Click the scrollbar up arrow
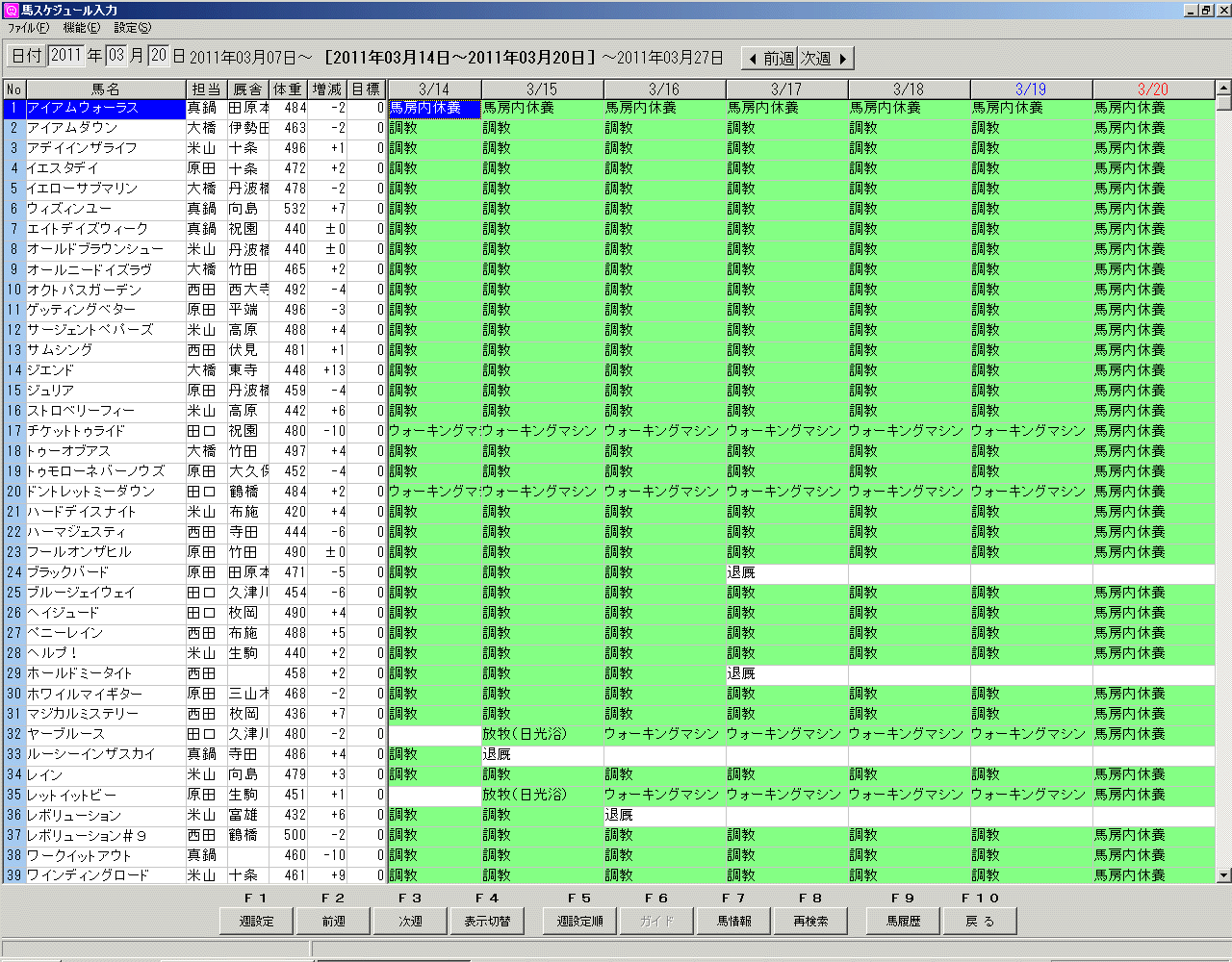This screenshot has height=962, width=1232. click(1223, 88)
